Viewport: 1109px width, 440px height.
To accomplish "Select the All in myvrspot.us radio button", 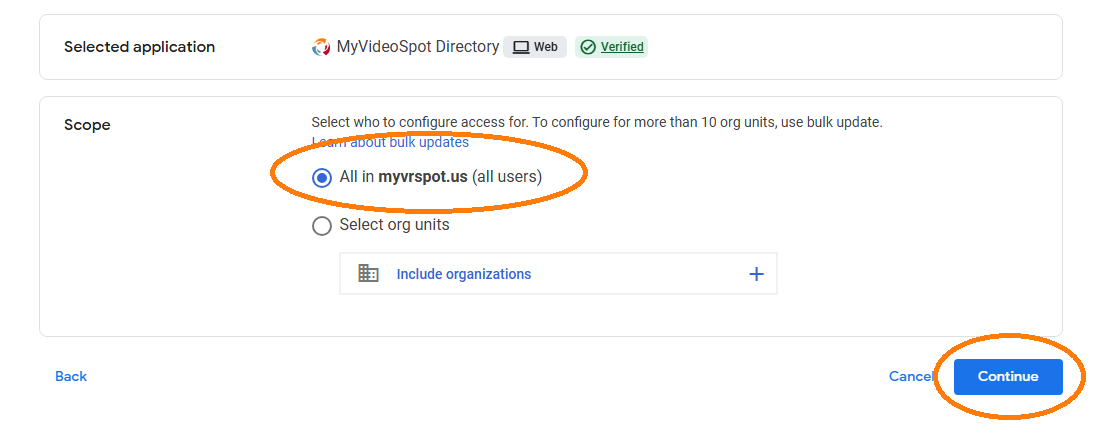I will [322, 178].
